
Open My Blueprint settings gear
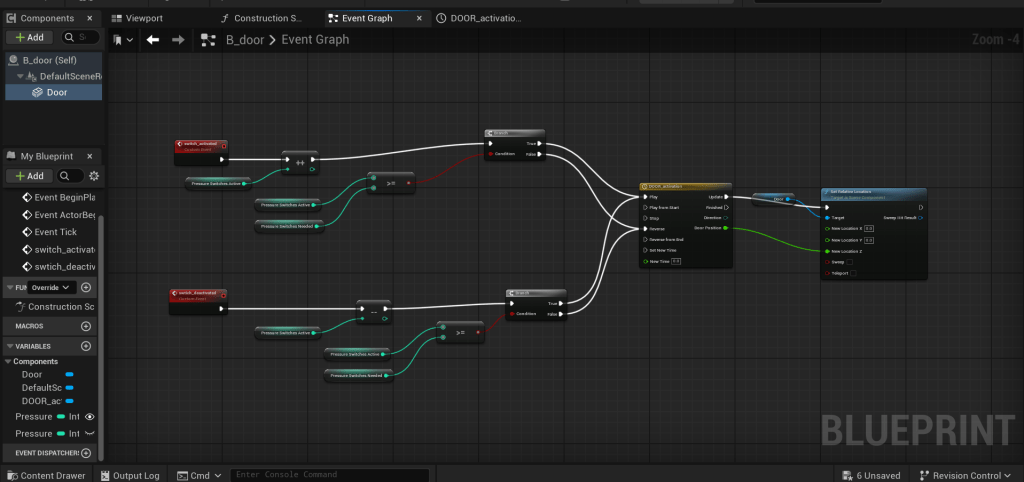[94, 176]
